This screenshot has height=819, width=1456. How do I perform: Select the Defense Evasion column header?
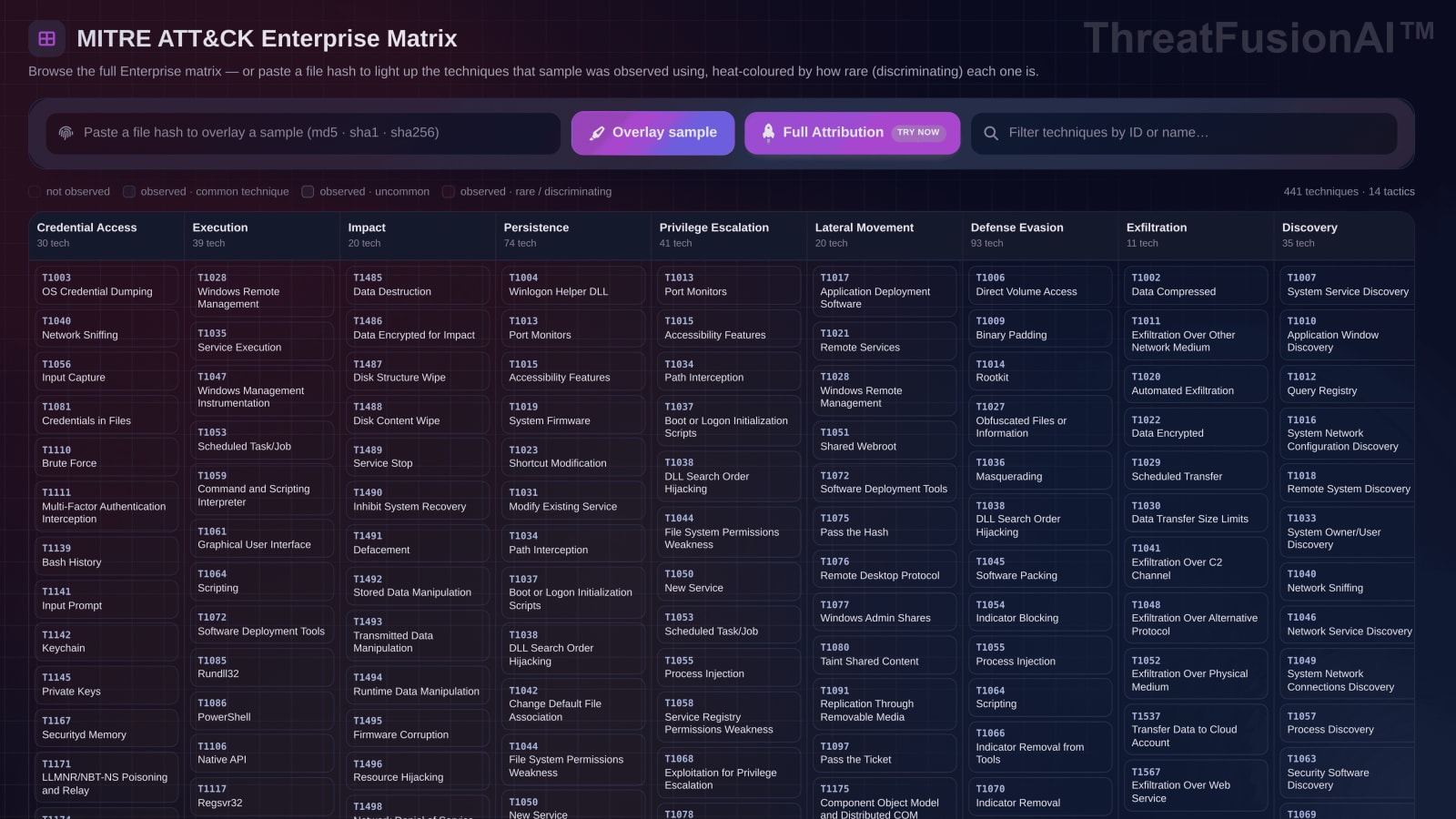coord(1039,236)
